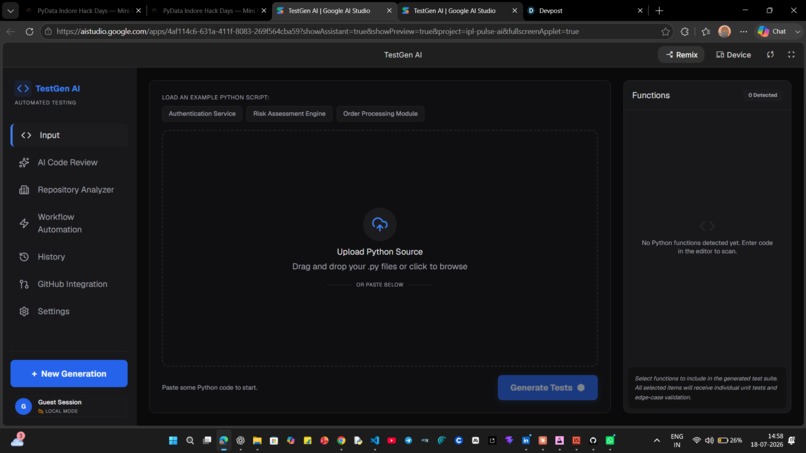Click the Functions panel heading

pyautogui.click(x=651, y=95)
